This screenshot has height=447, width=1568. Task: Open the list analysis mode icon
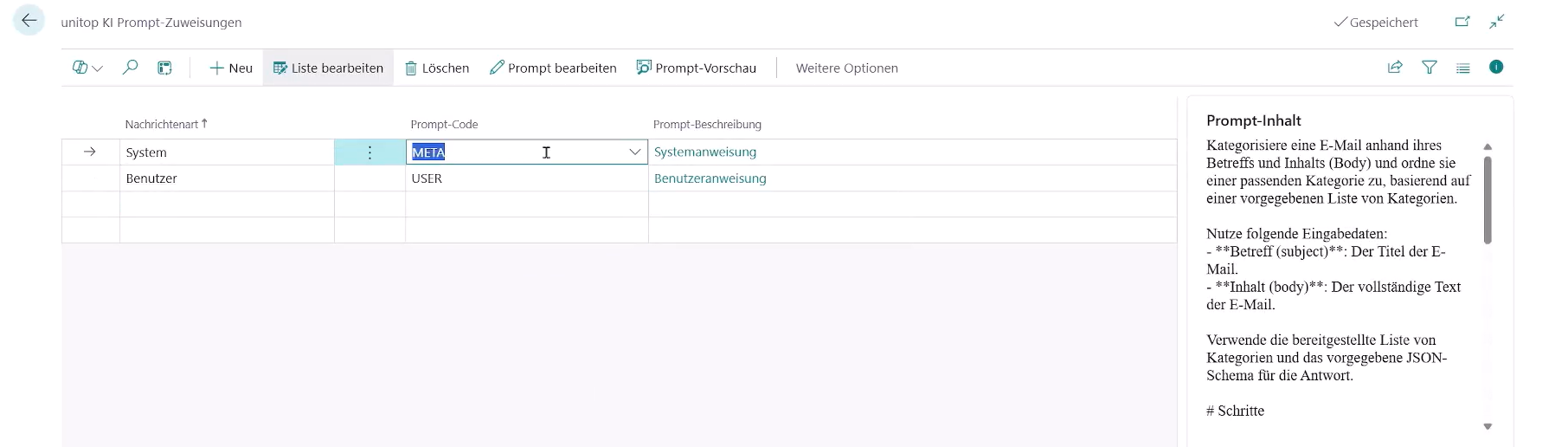pos(164,68)
